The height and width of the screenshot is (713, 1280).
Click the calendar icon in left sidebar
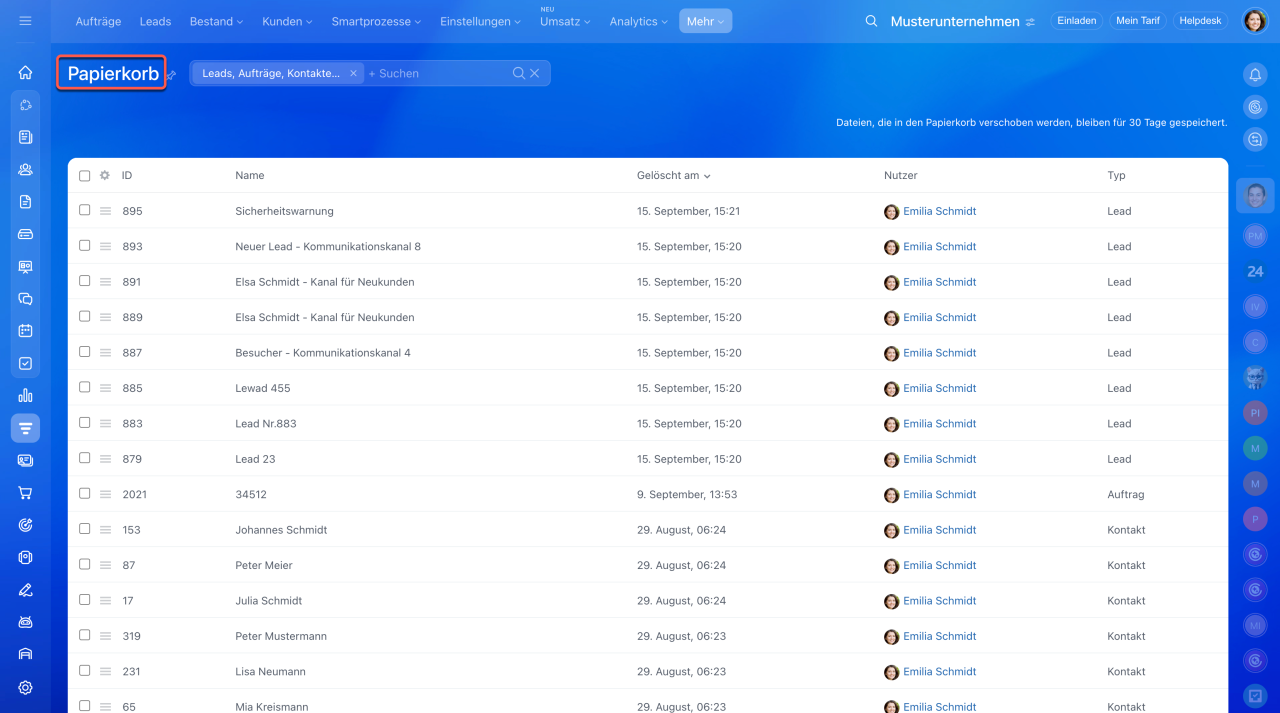click(x=25, y=331)
